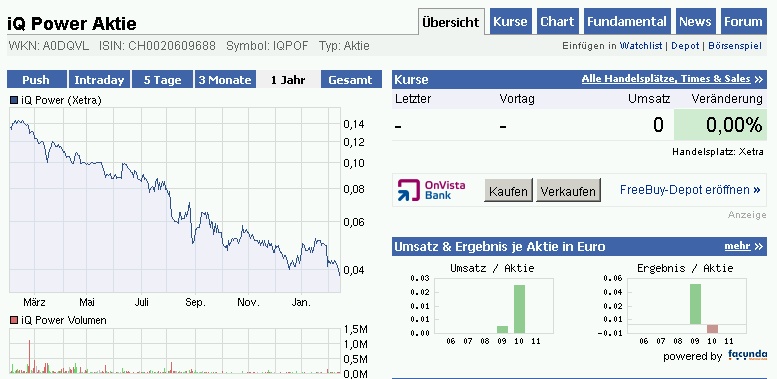Viewport: 777px width, 379px height.
Task: Open the Fundamental tab
Action: (627, 22)
